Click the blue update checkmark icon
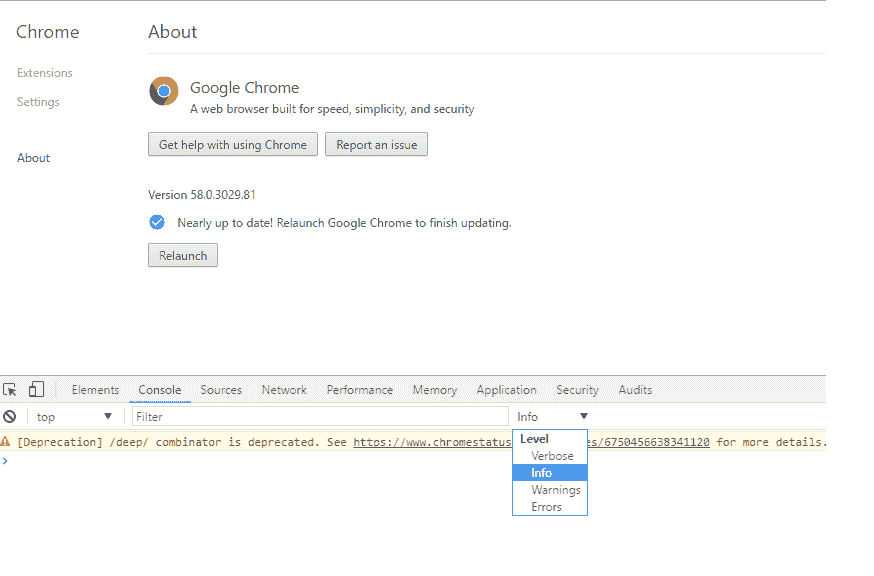Image resolution: width=874 pixels, height=576 pixels. pos(157,222)
